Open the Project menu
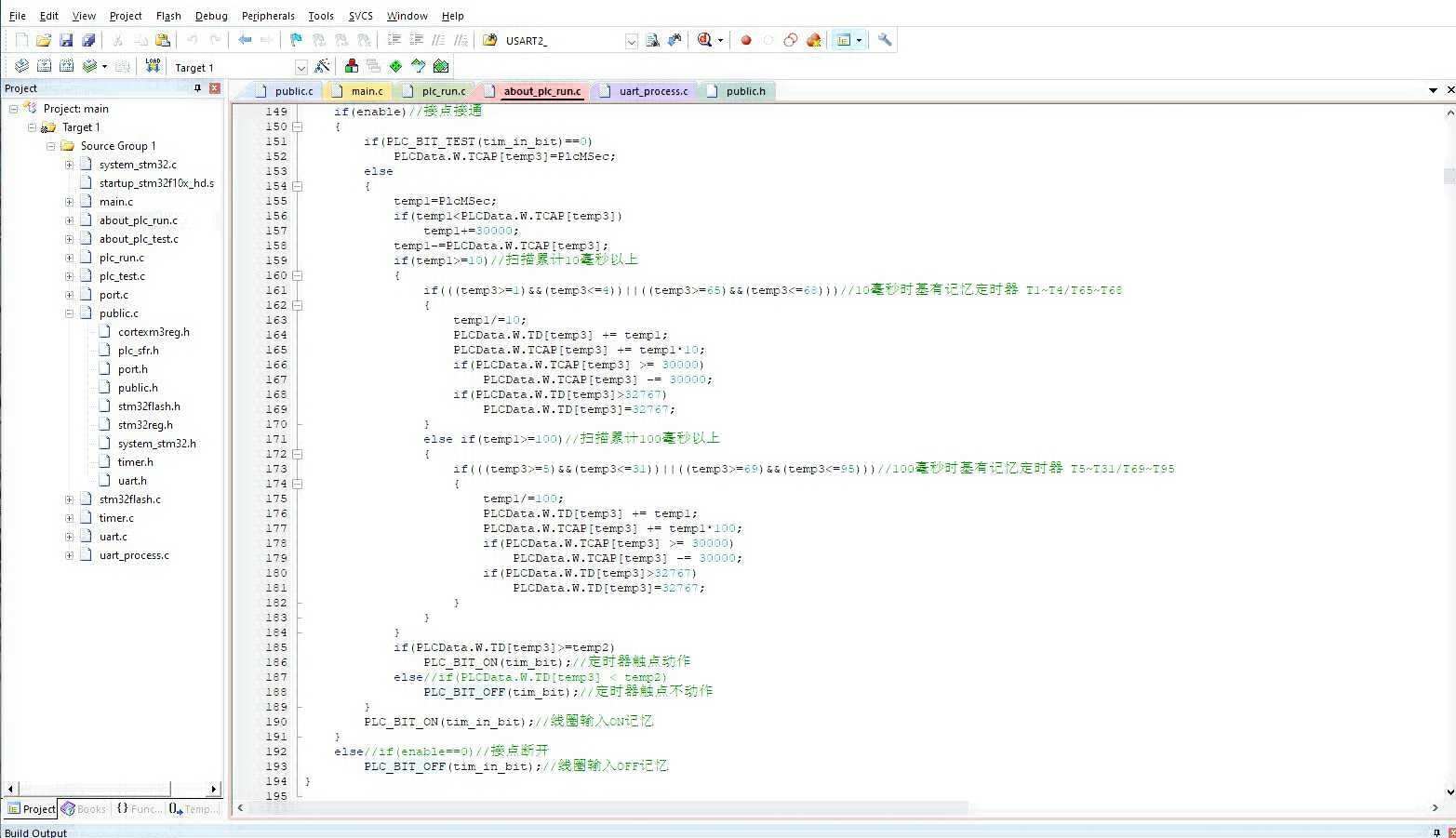Viewport: 1456px width, 838px height. click(x=126, y=16)
